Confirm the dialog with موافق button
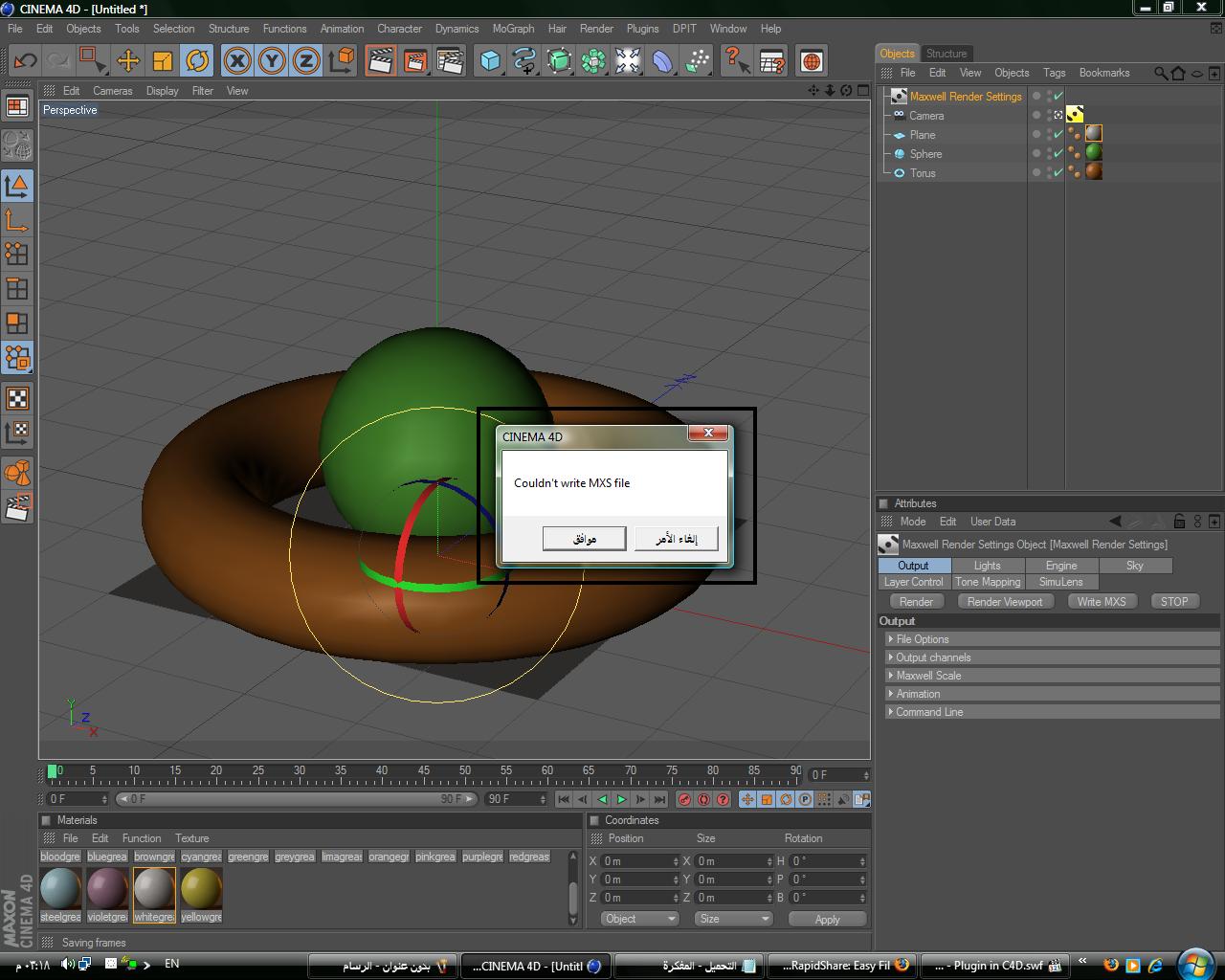 tap(585, 539)
